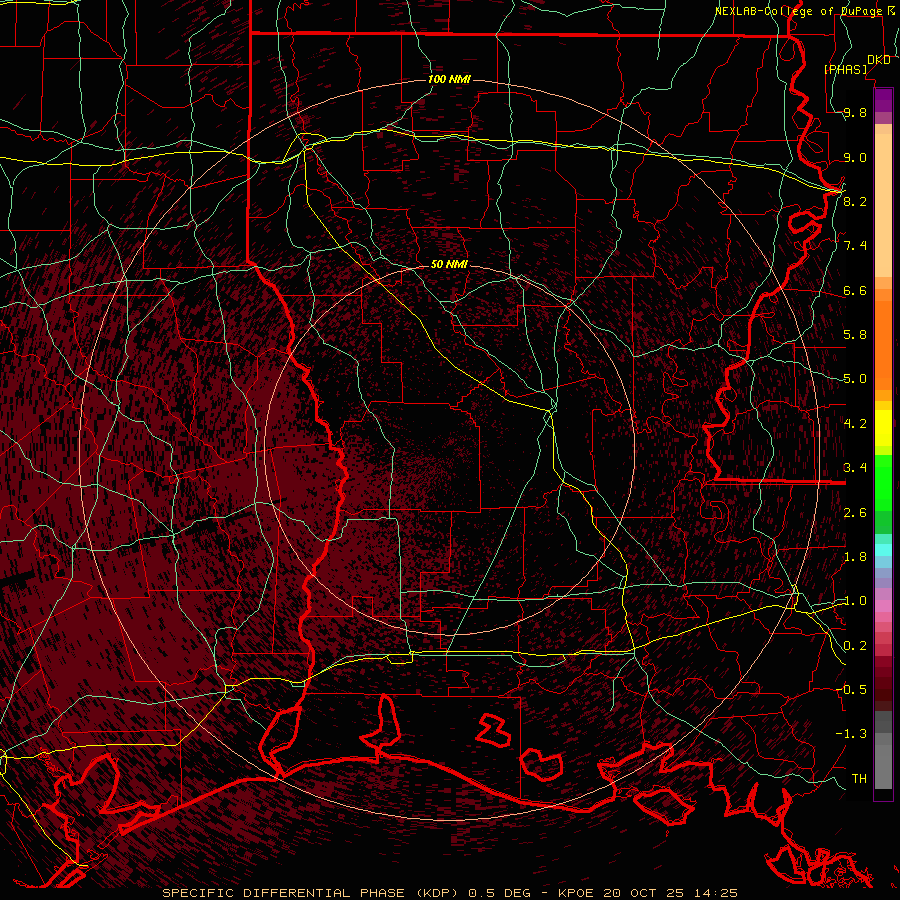Click the 5.0 value on the color scale

tap(855, 379)
